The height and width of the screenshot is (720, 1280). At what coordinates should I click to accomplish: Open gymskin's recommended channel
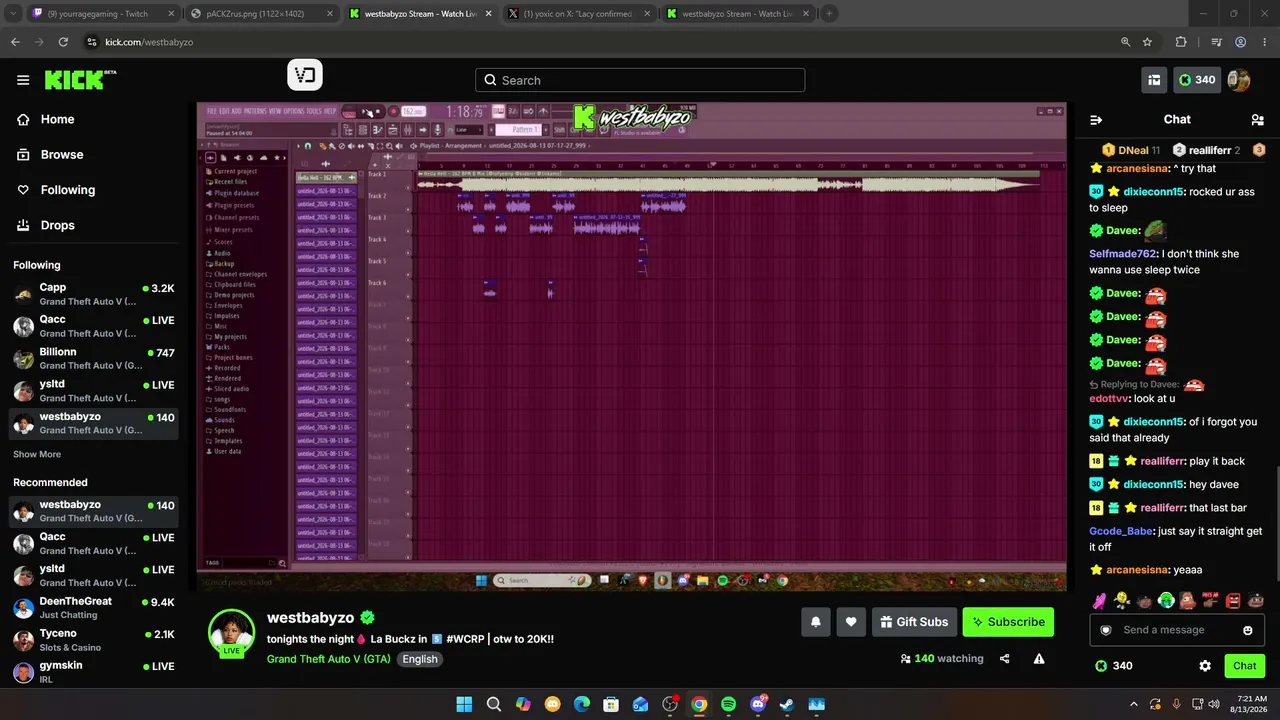tap(94, 672)
